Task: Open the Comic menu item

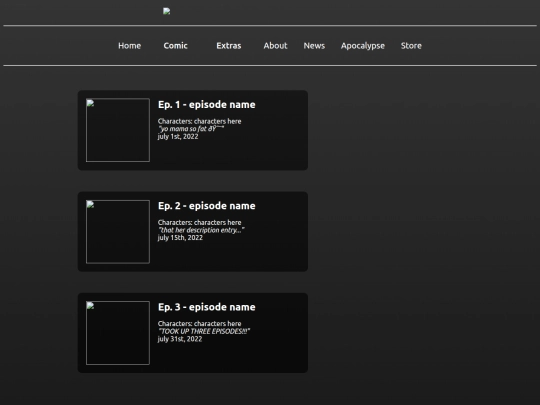Action: coord(175,45)
